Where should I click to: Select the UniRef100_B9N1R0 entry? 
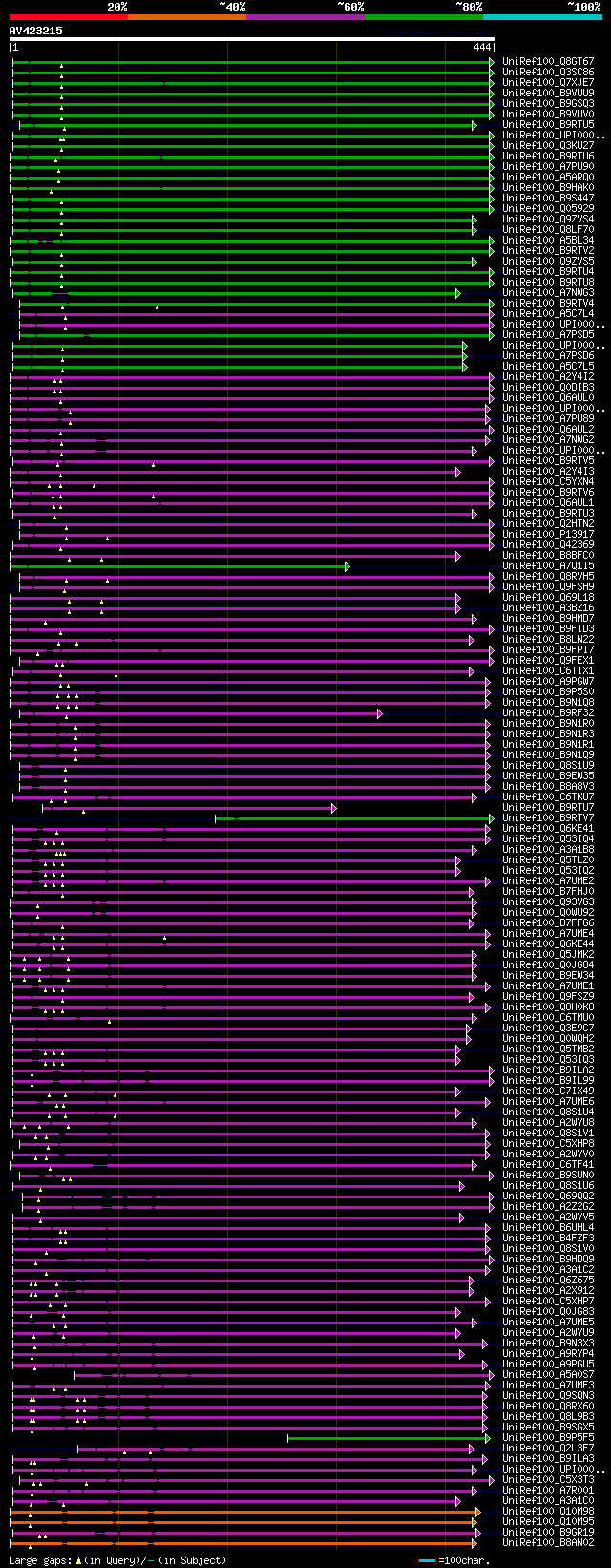point(548,724)
